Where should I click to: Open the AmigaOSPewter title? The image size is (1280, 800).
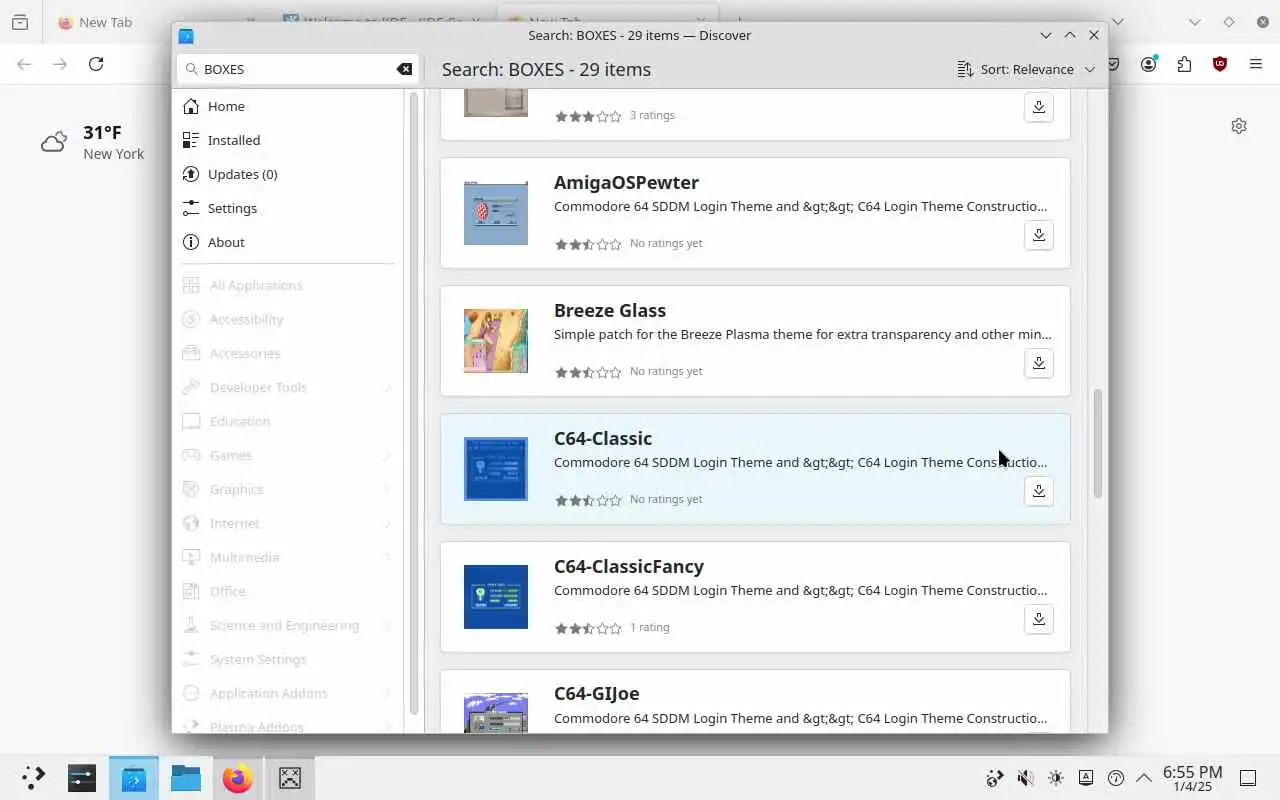coord(626,183)
